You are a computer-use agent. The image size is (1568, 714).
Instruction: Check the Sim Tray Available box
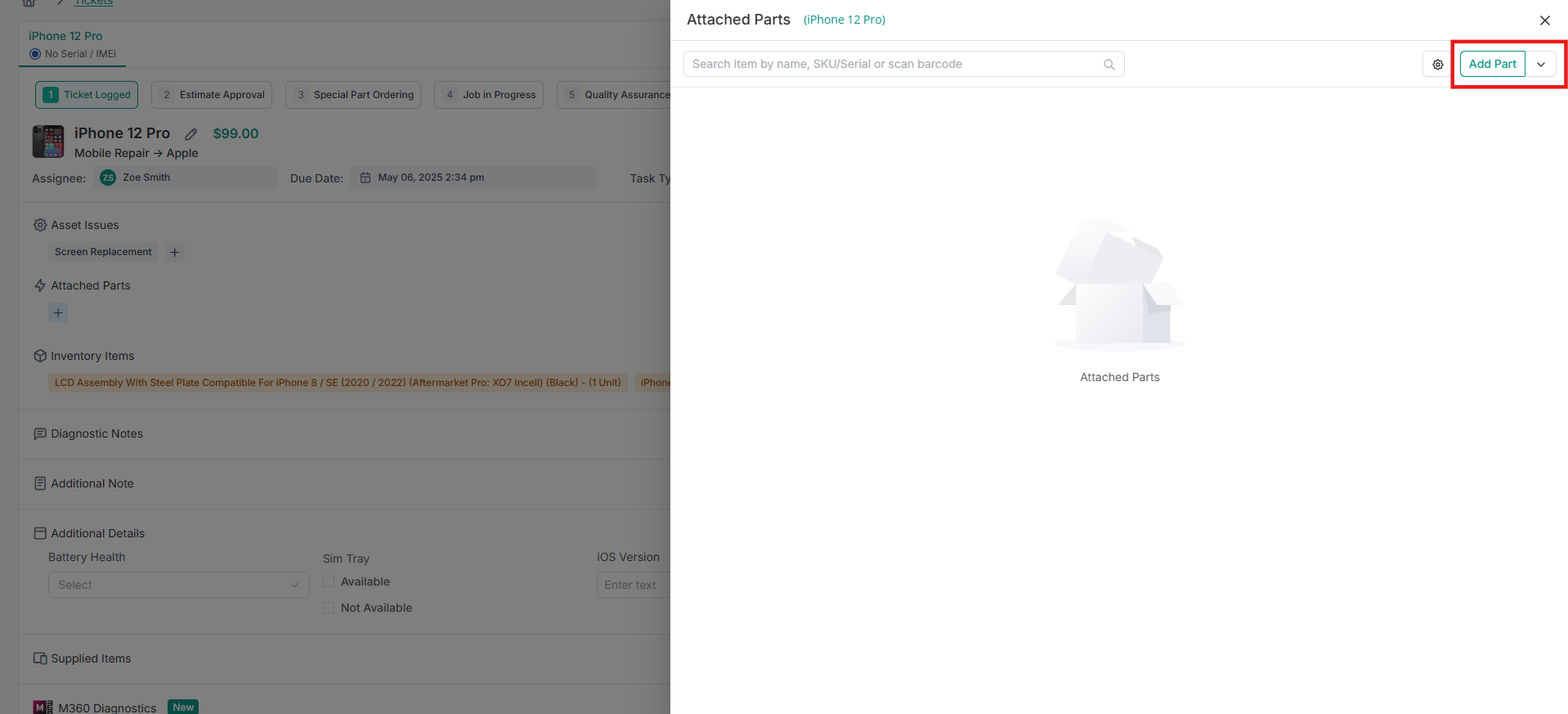(x=329, y=582)
